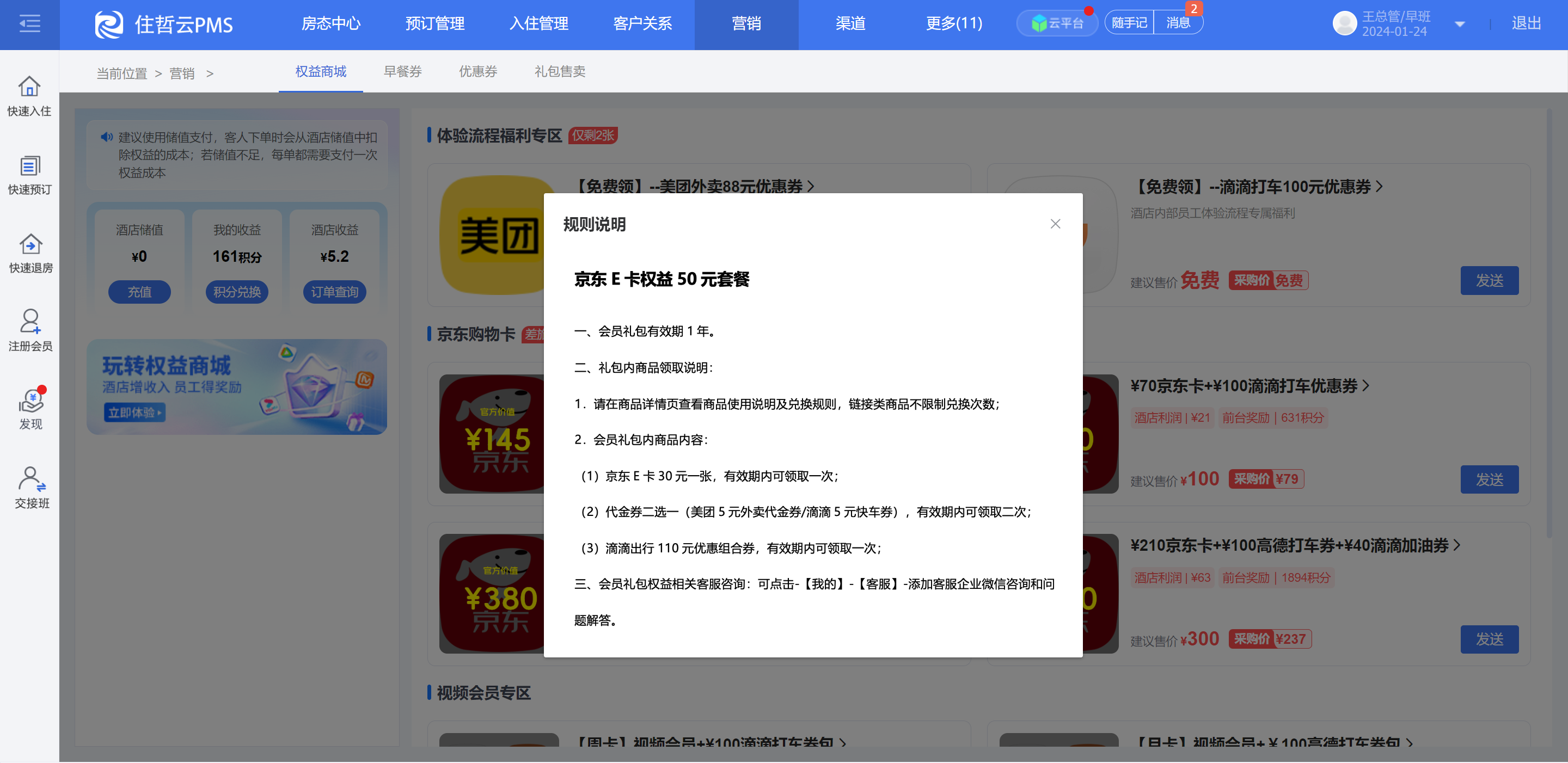Go to 预订管理 in top navigation

(434, 24)
